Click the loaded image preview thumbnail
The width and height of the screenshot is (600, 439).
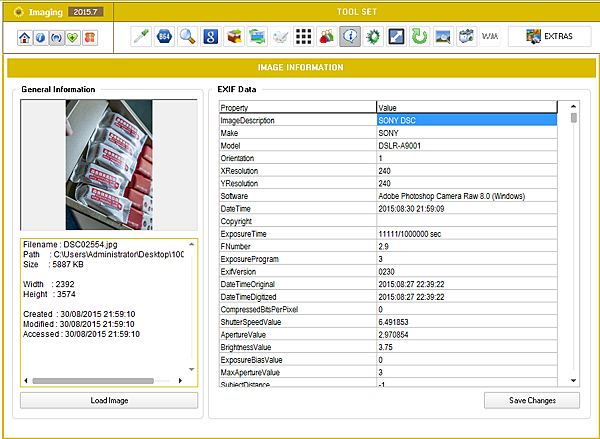click(x=109, y=165)
